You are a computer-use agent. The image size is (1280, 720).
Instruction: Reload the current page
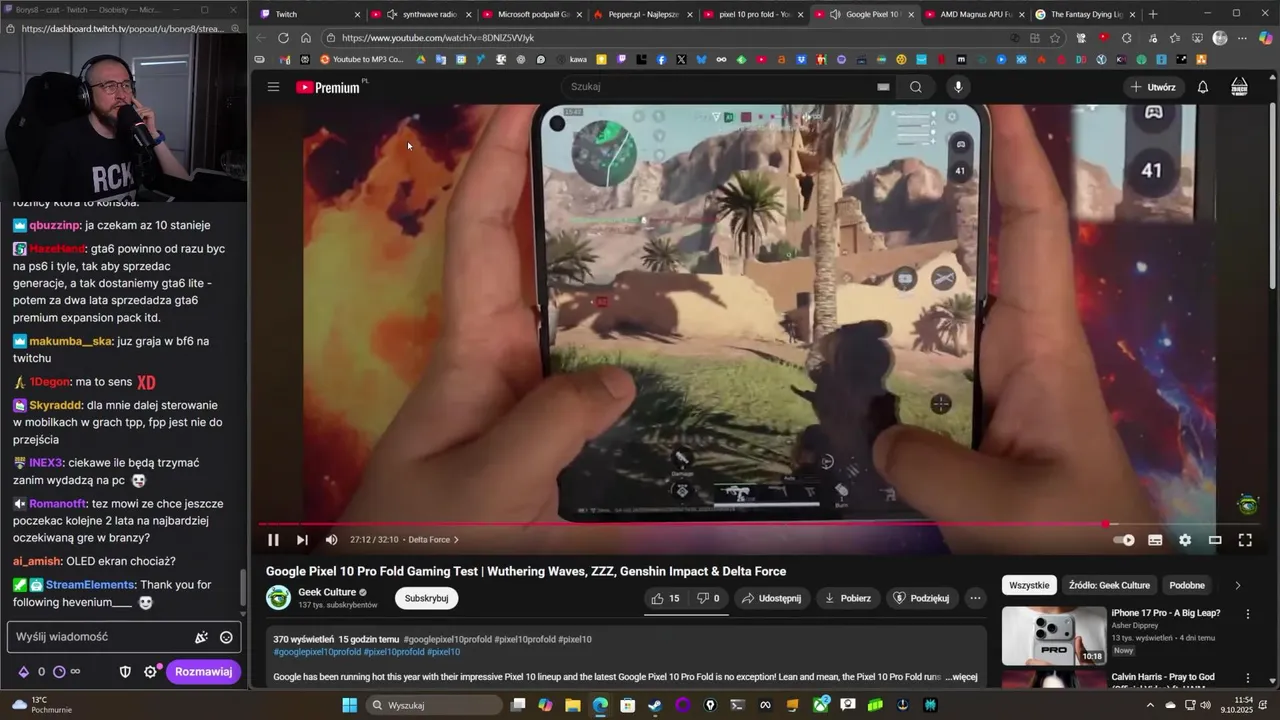pos(283,38)
